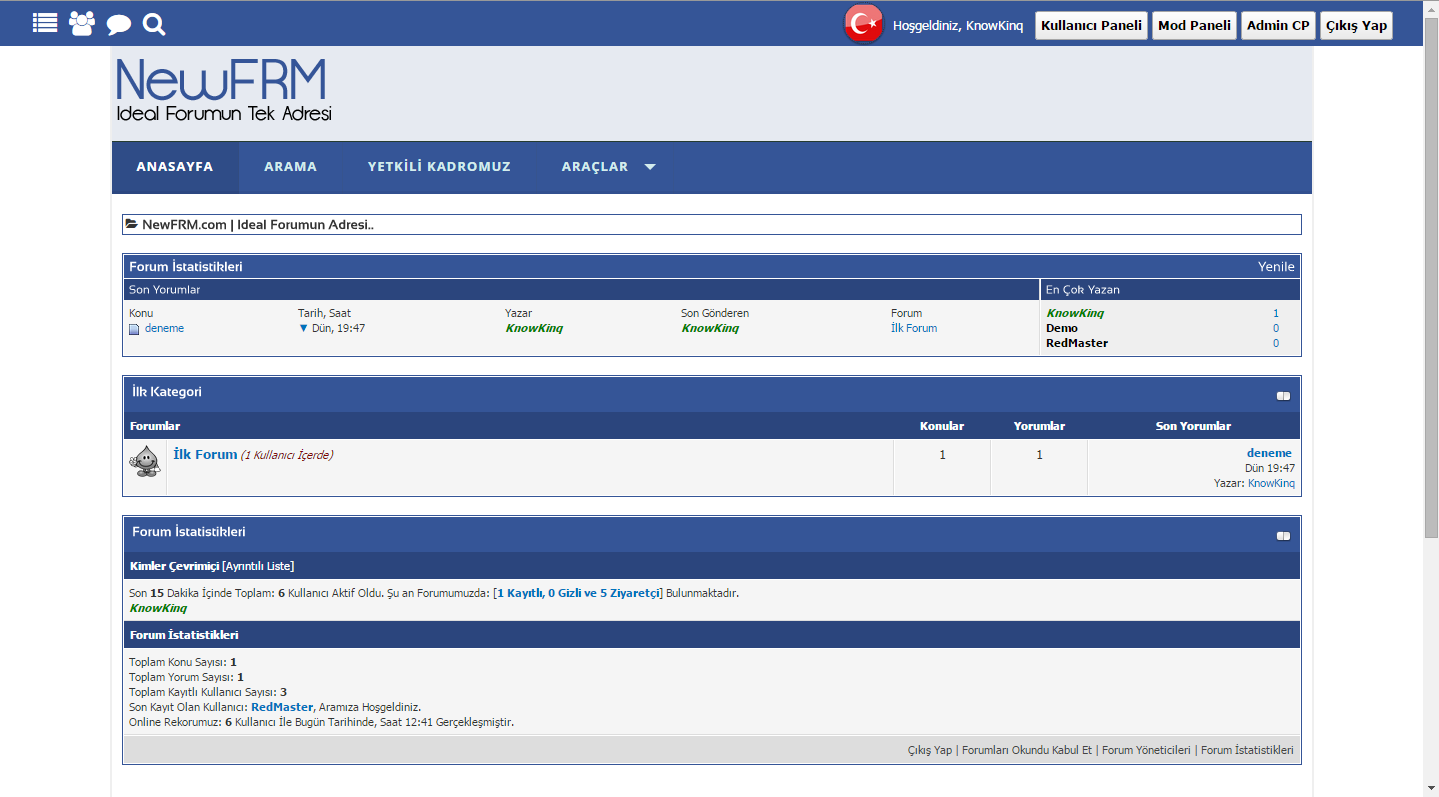Click the page vertical scrollbar
The image size is (1439, 797).
tap(1430, 300)
